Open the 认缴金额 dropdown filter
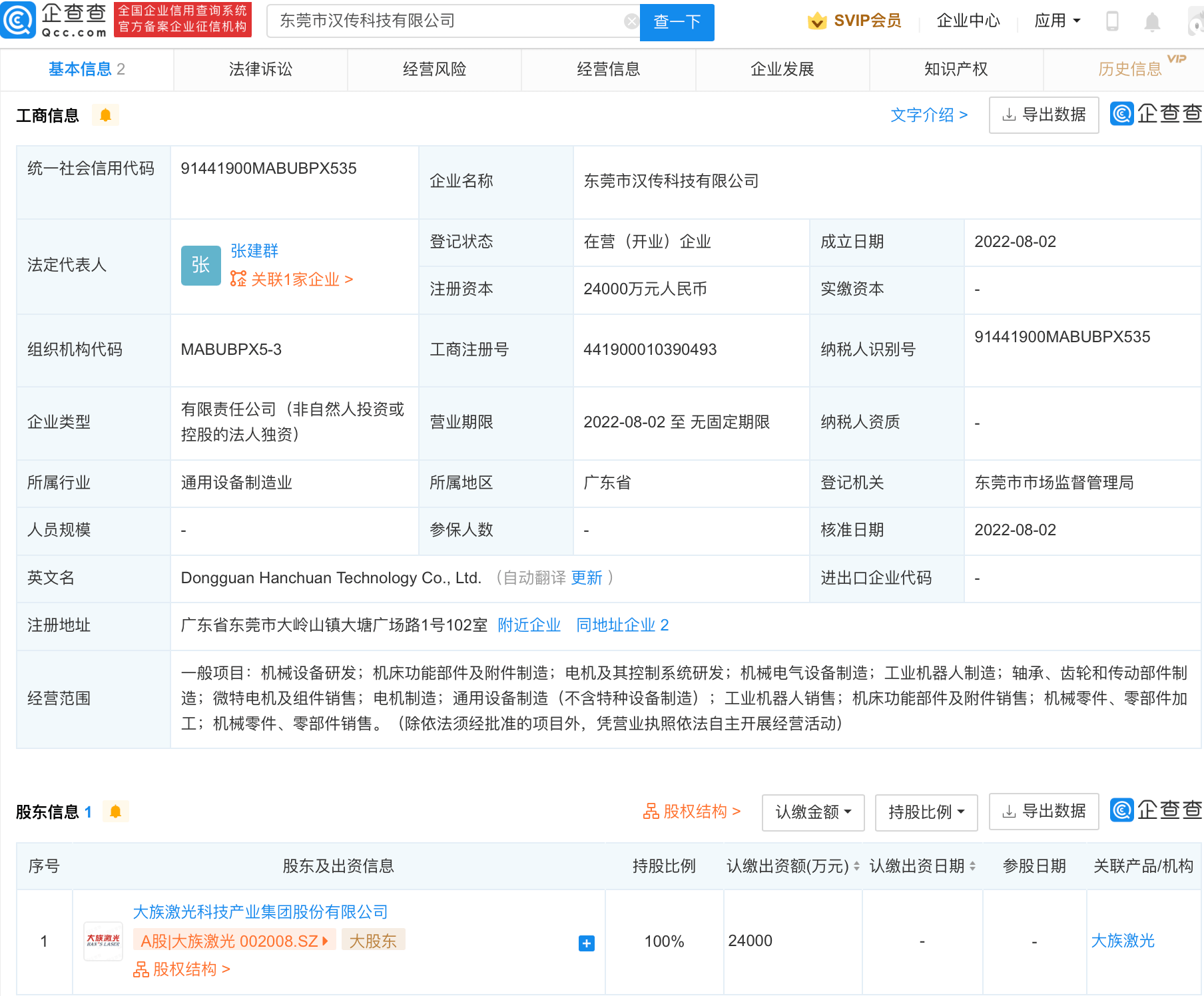1204x996 pixels. pyautogui.click(x=812, y=812)
